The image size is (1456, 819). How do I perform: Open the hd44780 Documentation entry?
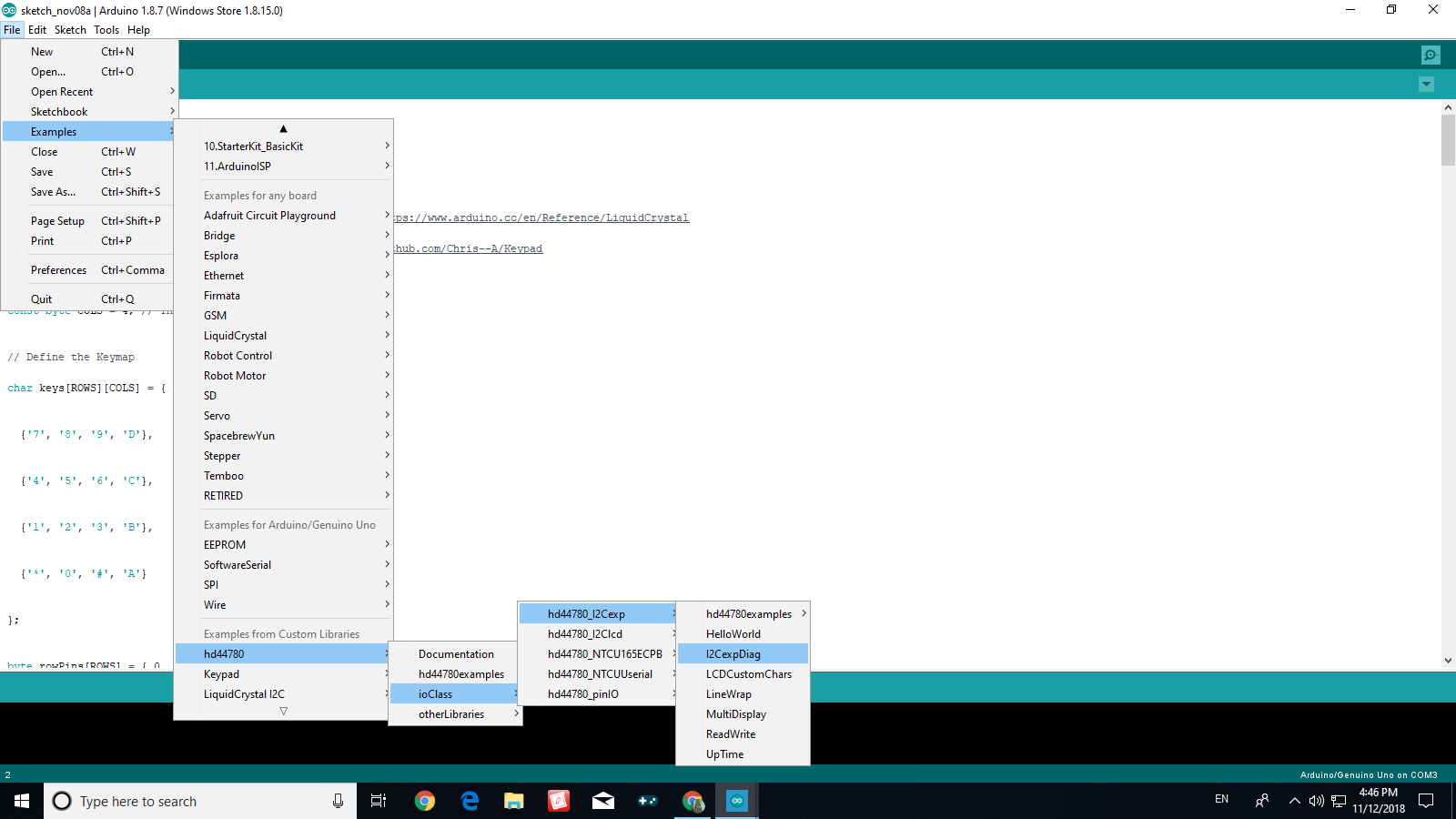[455, 654]
